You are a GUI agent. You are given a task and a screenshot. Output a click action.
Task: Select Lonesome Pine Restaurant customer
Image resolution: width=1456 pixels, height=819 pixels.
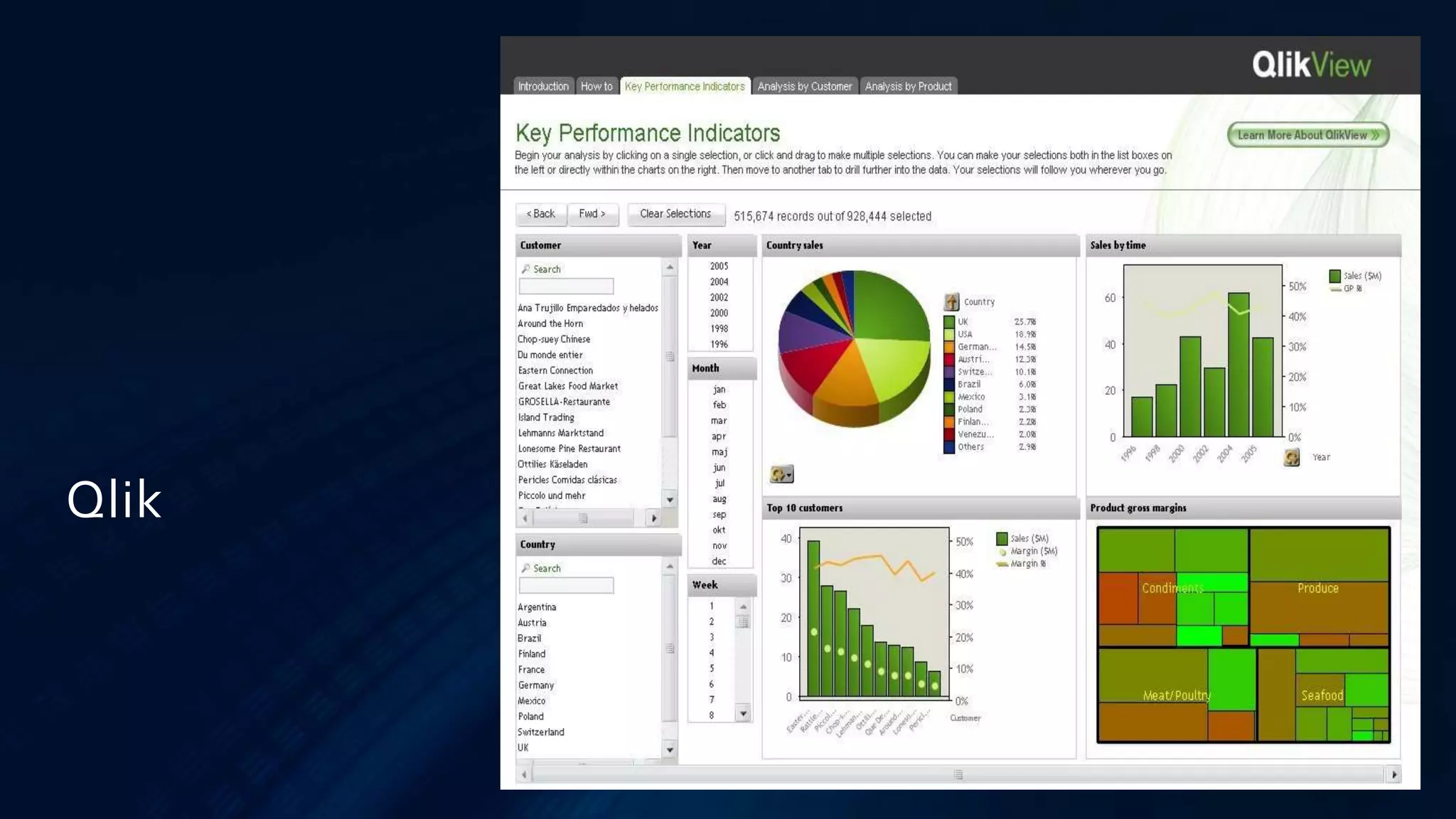click(x=569, y=449)
